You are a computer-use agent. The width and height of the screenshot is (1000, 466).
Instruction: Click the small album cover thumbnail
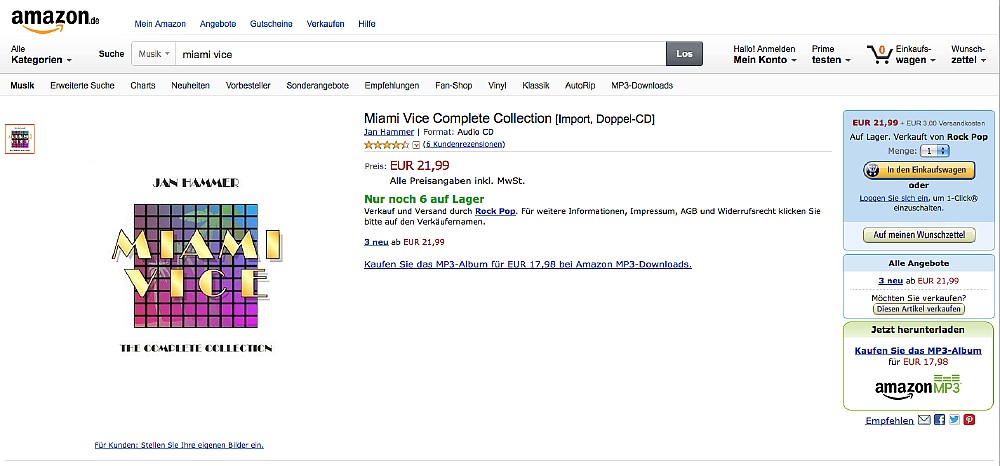20,139
